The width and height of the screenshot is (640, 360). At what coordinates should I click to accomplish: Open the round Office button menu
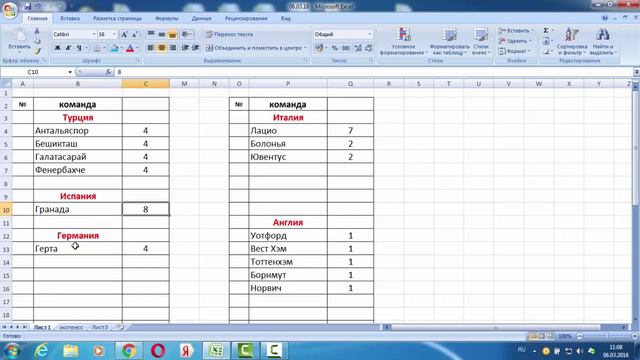tap(10, 10)
